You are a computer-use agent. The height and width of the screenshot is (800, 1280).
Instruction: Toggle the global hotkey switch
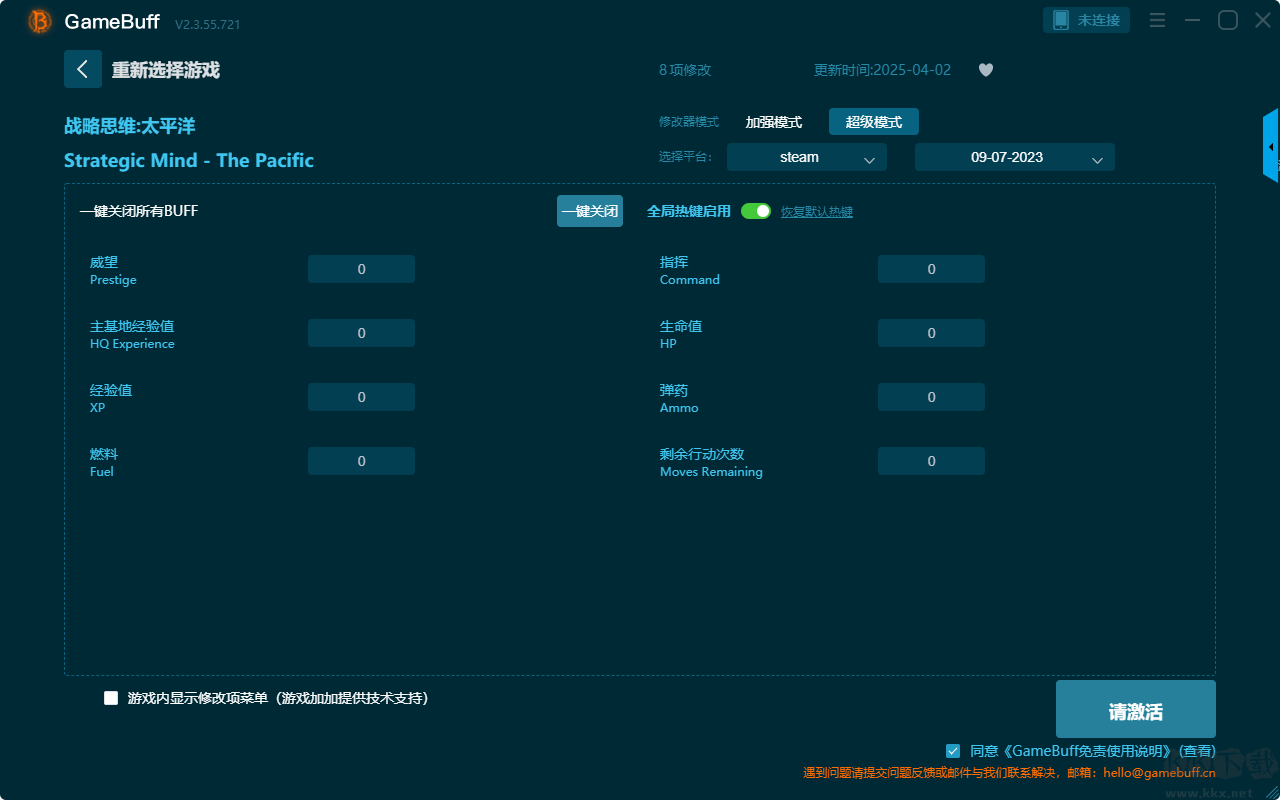(756, 211)
